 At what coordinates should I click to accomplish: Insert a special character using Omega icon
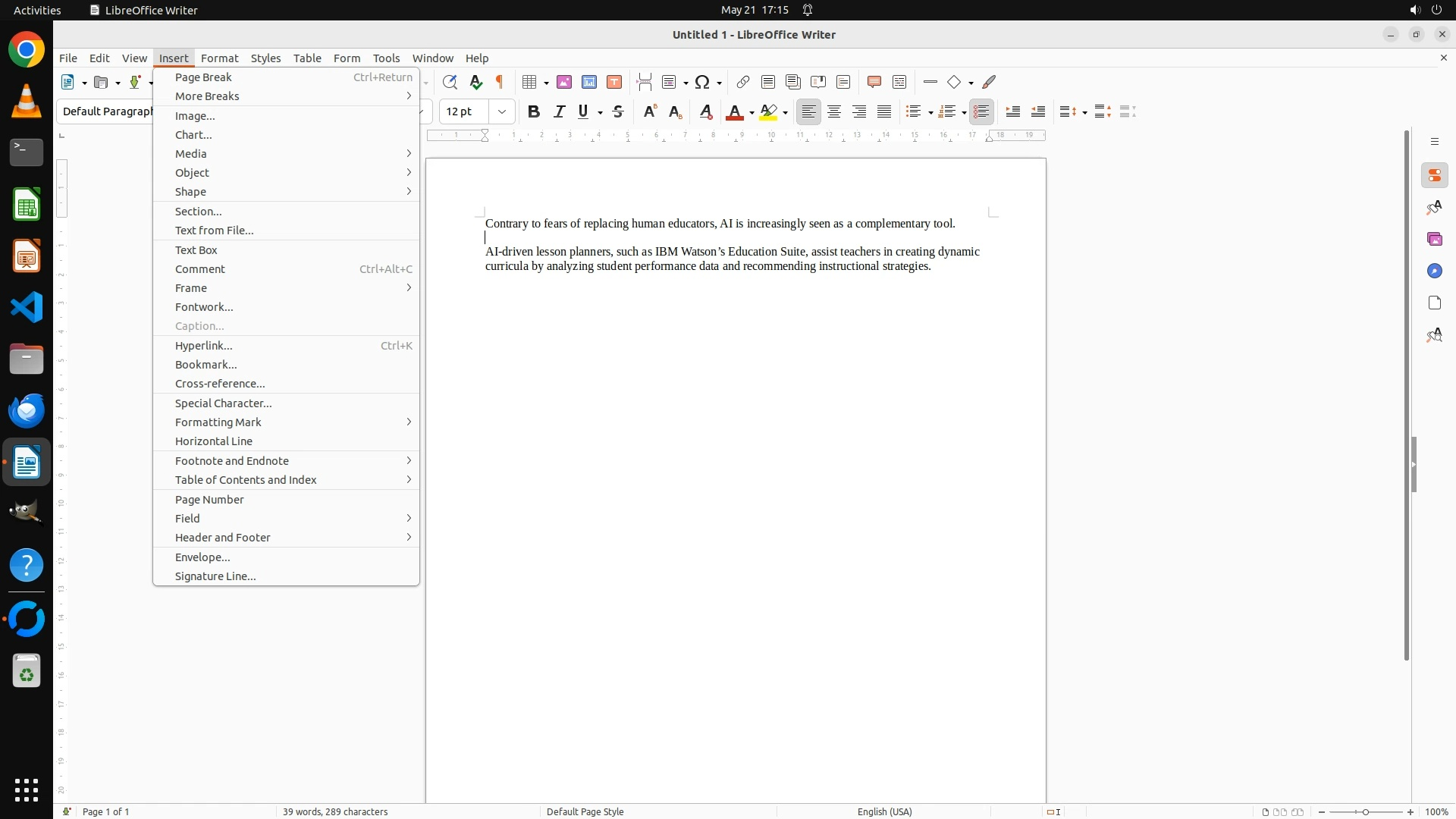(x=702, y=82)
